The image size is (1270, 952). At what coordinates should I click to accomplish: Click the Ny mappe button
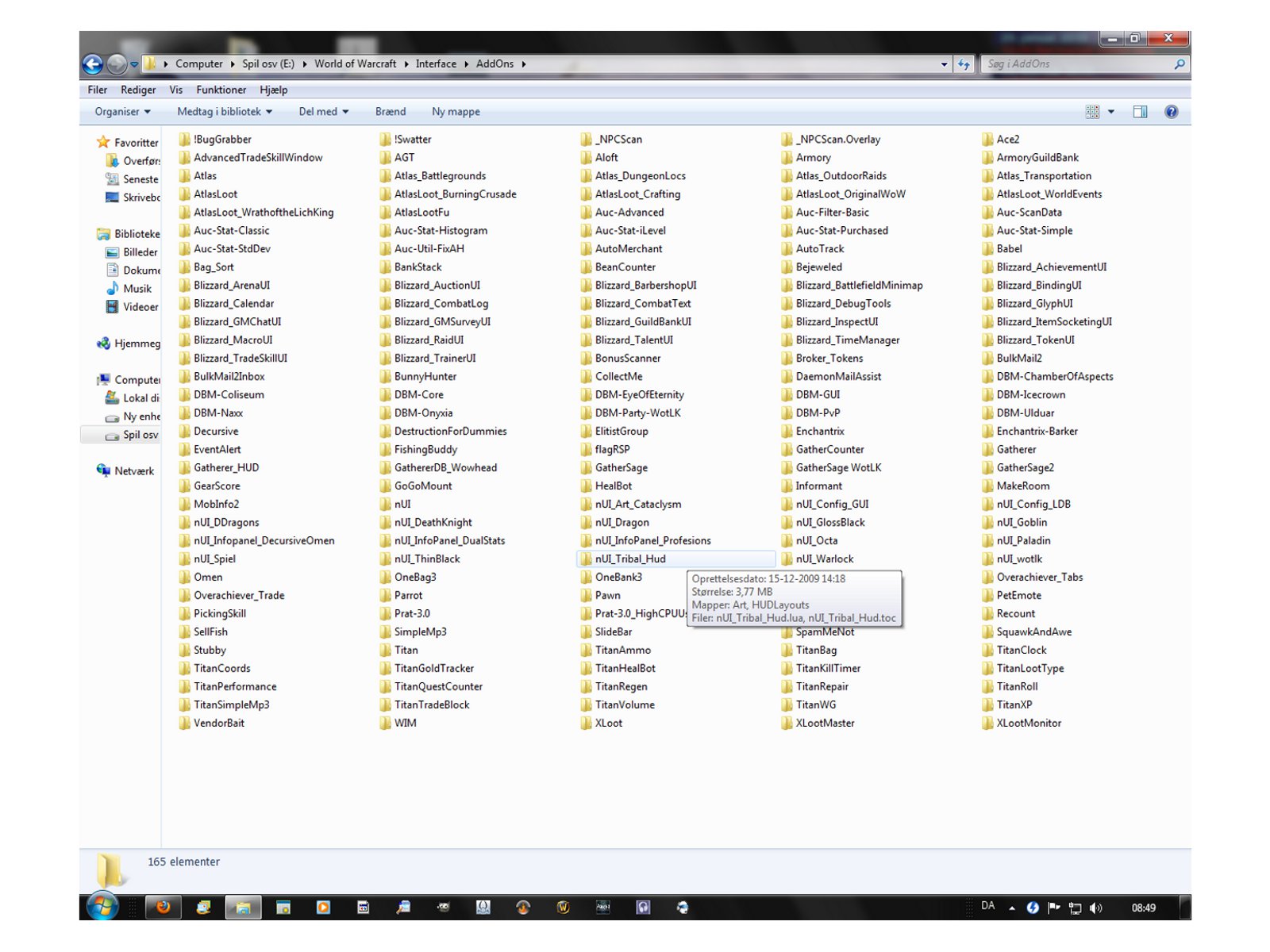(x=455, y=111)
